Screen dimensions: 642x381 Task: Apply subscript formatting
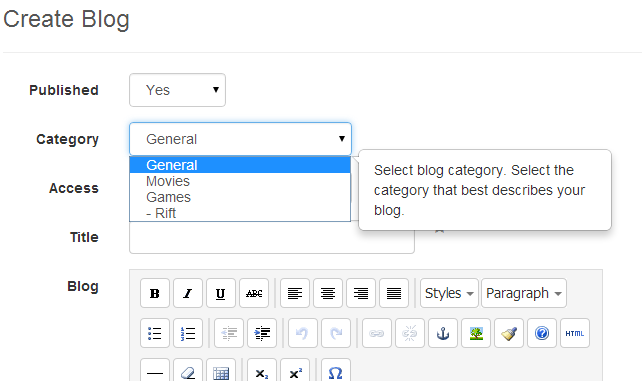click(262, 371)
